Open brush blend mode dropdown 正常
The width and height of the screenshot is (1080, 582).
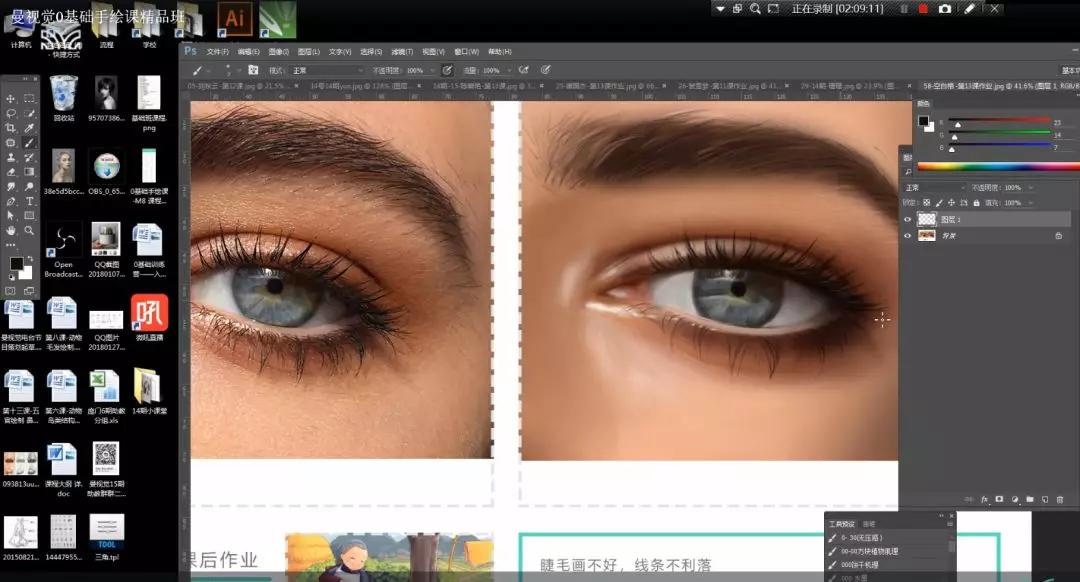(327, 70)
